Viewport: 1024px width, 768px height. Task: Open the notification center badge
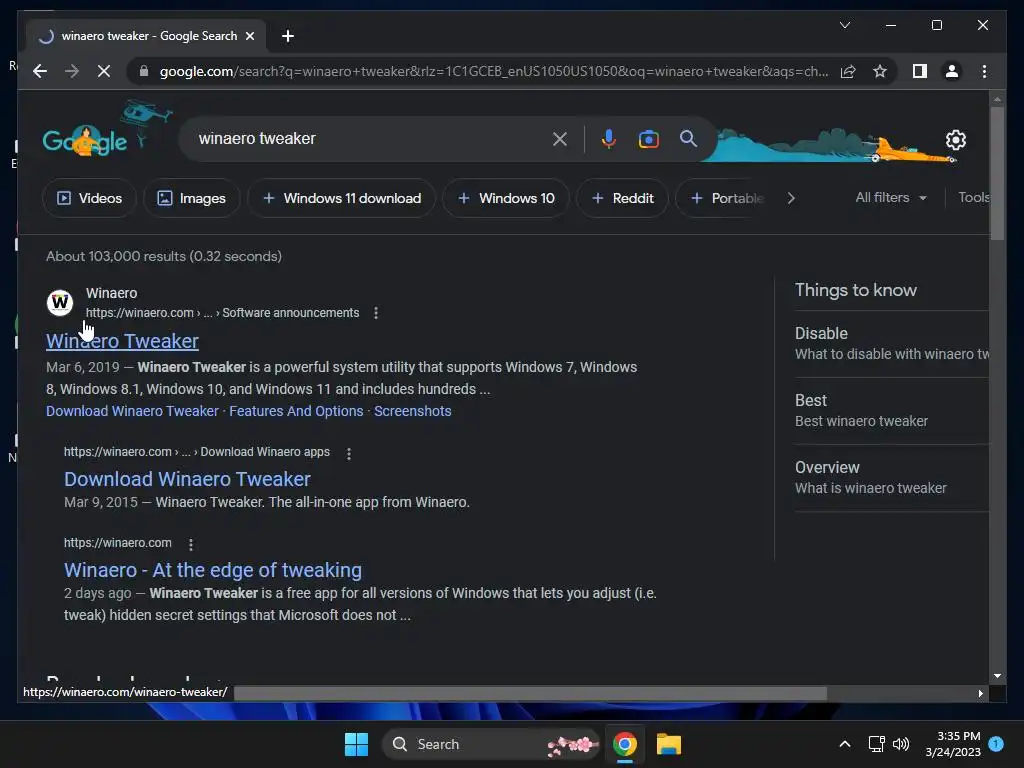point(996,743)
